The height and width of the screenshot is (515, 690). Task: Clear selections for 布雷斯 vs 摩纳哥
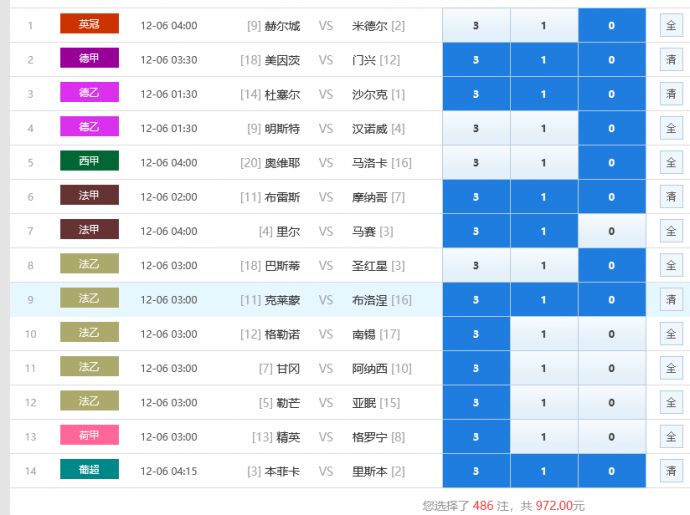671,197
